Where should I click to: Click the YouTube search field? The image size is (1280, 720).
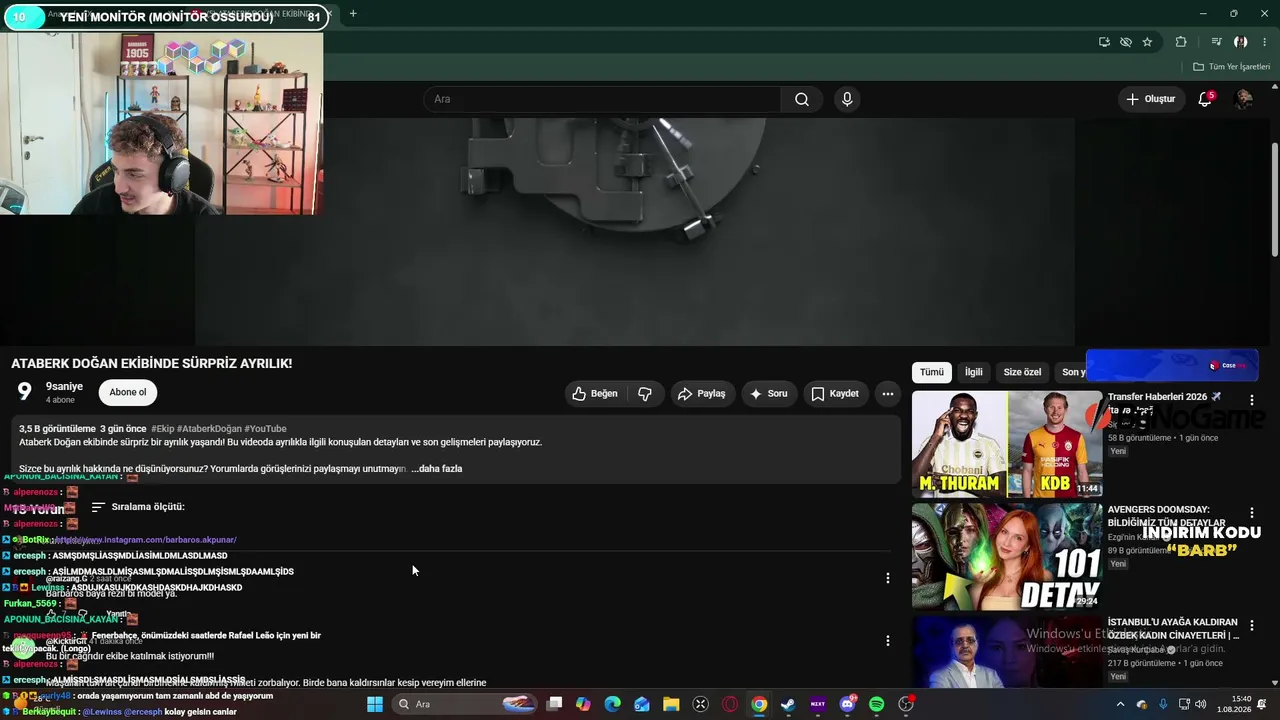tap(603, 99)
